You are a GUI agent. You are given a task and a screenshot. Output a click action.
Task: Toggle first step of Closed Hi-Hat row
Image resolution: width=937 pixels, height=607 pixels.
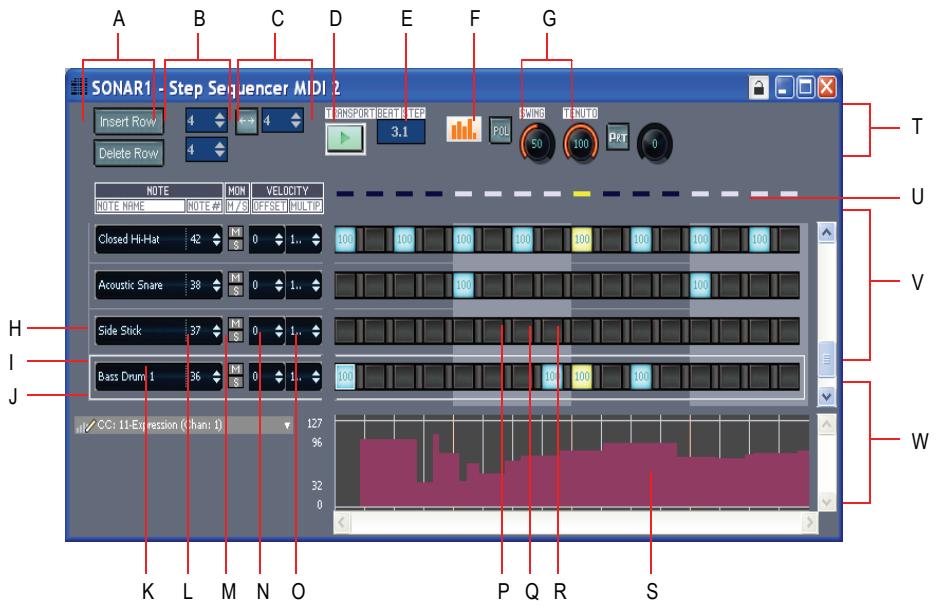click(345, 239)
